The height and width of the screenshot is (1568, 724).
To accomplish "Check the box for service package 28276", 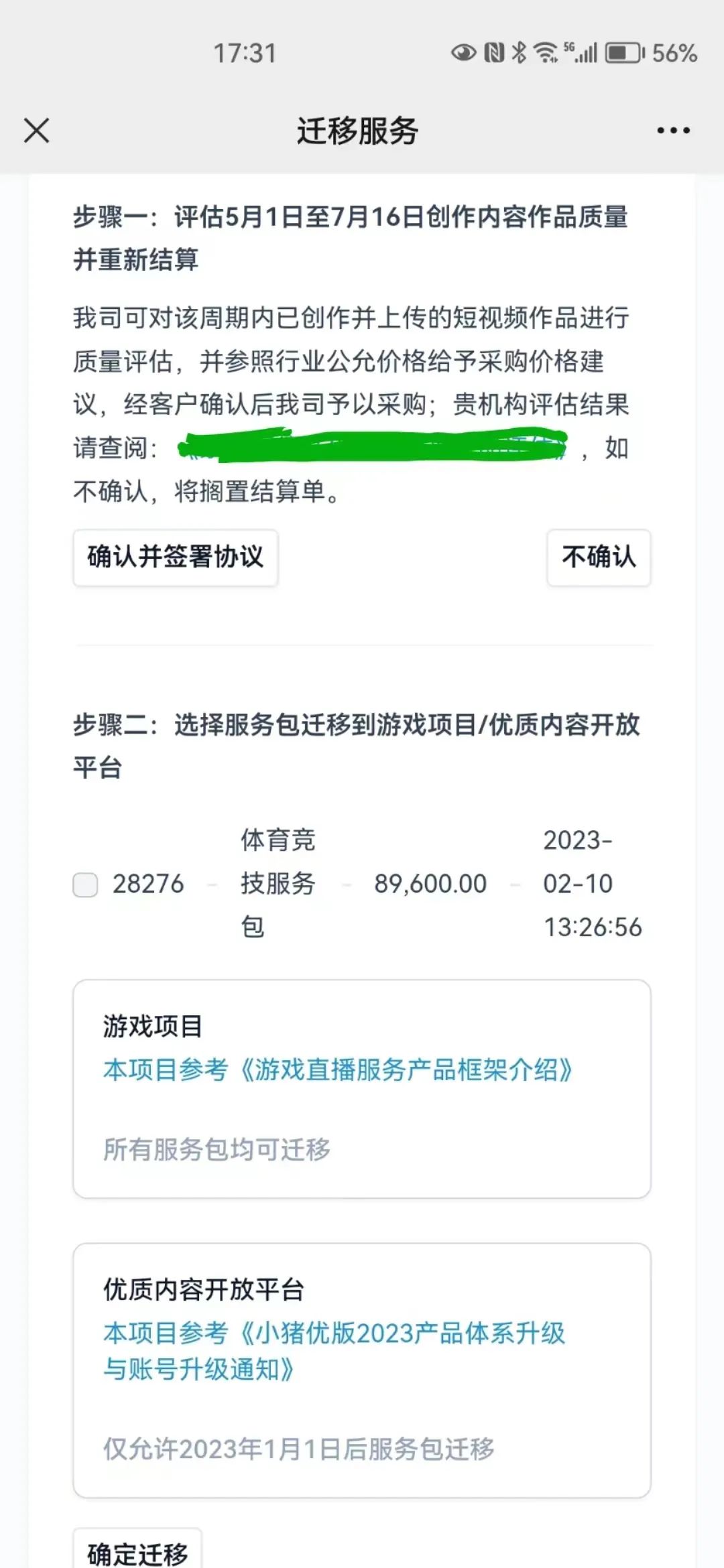I will 85,885.
